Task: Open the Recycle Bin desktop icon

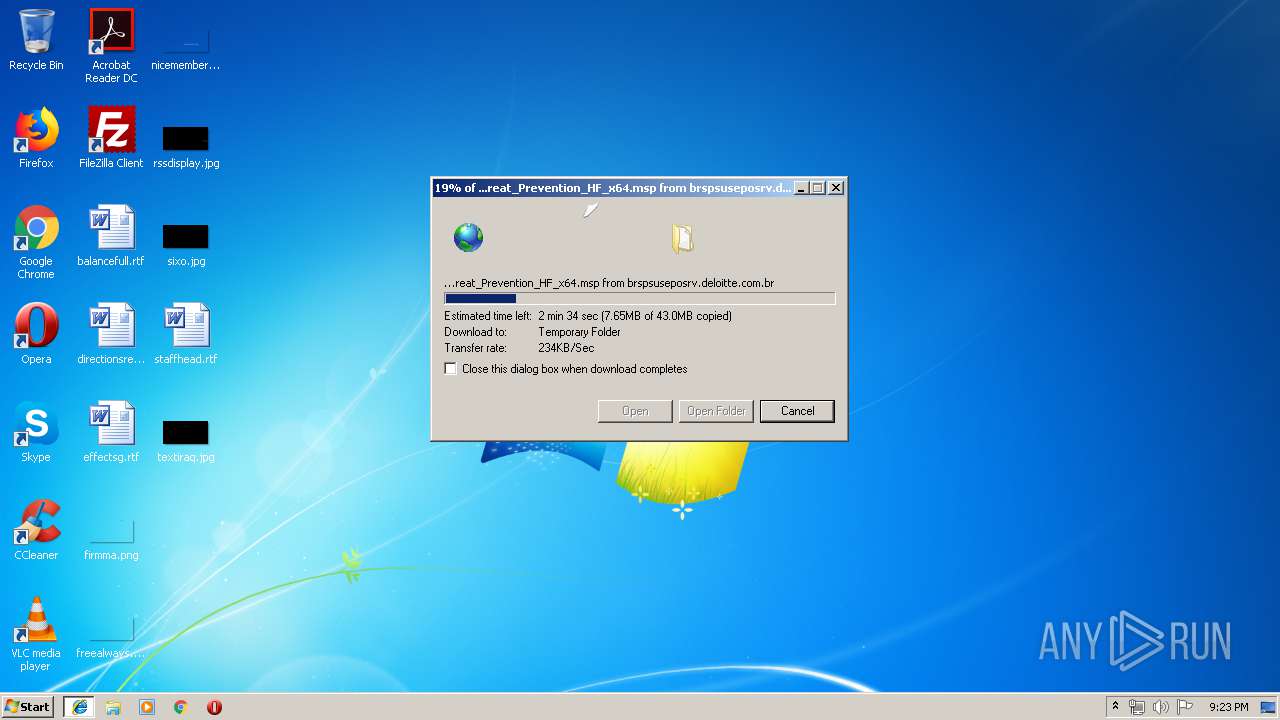Action: [36, 40]
